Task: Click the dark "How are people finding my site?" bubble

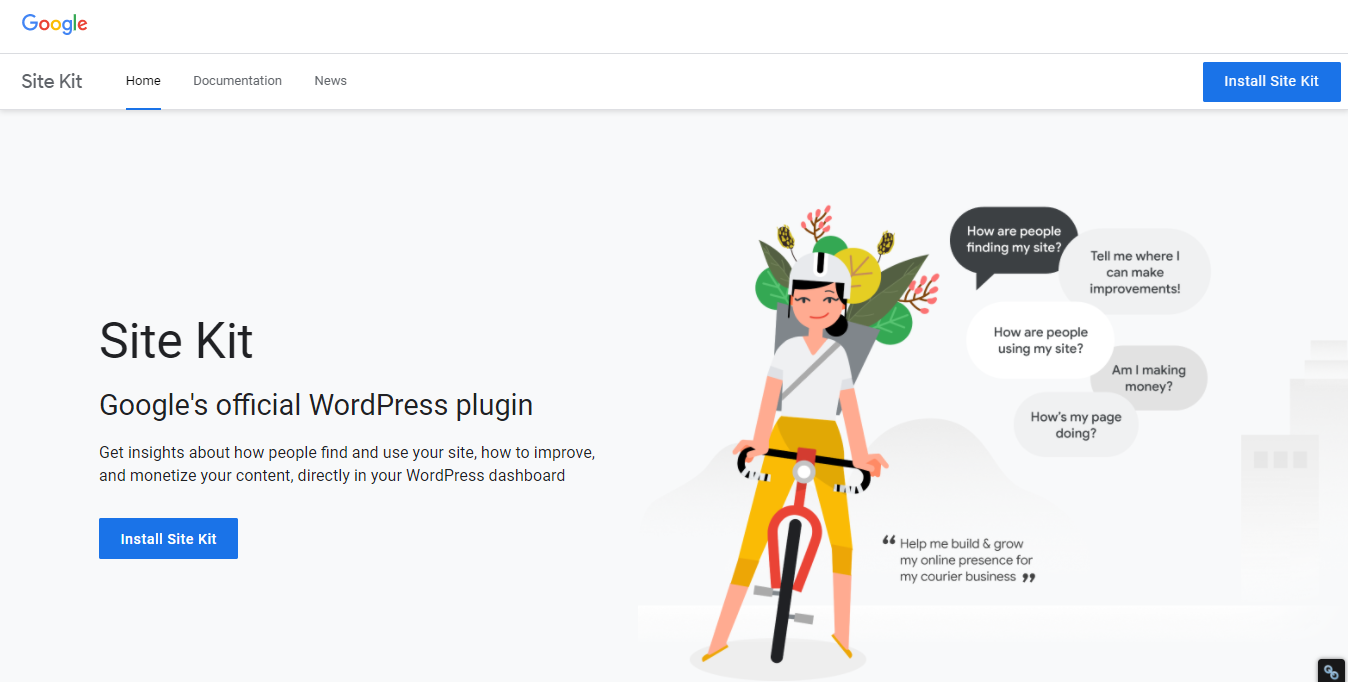Action: click(x=1013, y=239)
